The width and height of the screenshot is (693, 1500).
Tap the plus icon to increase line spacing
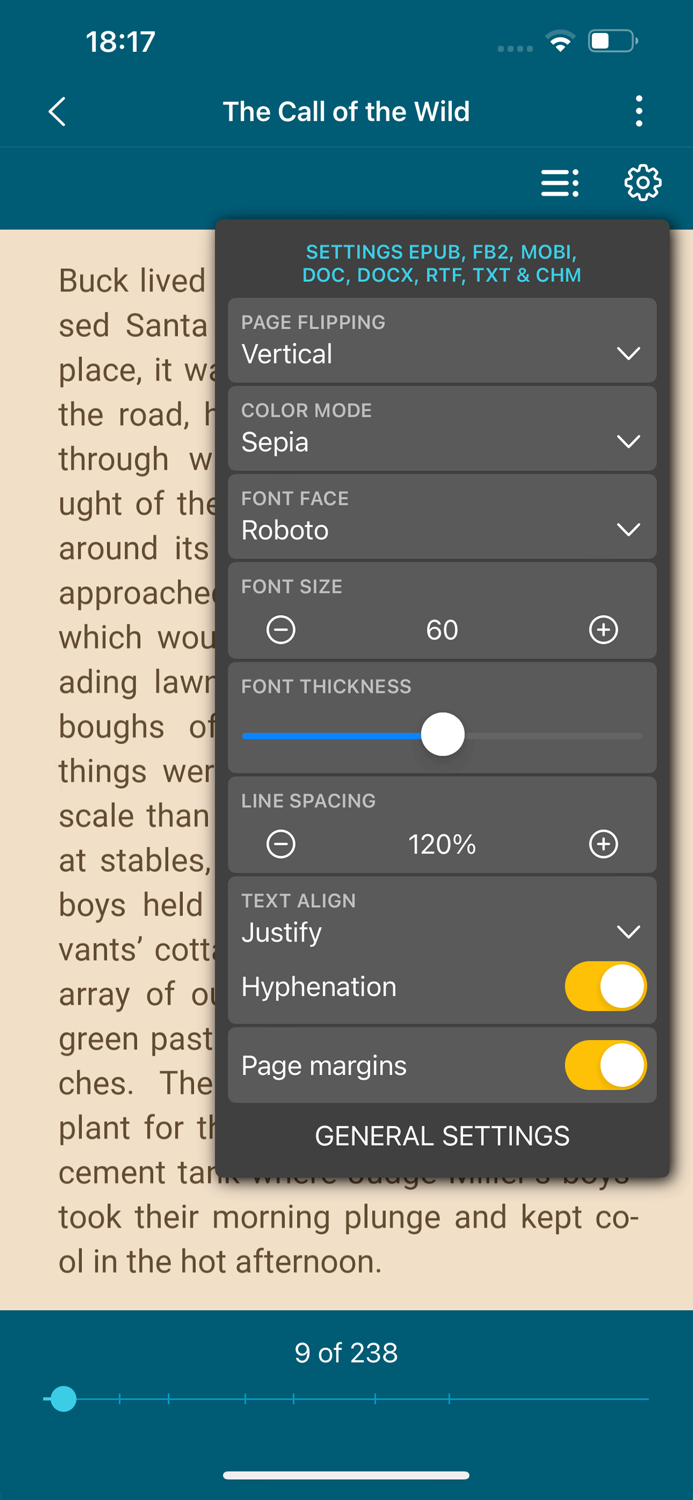603,844
